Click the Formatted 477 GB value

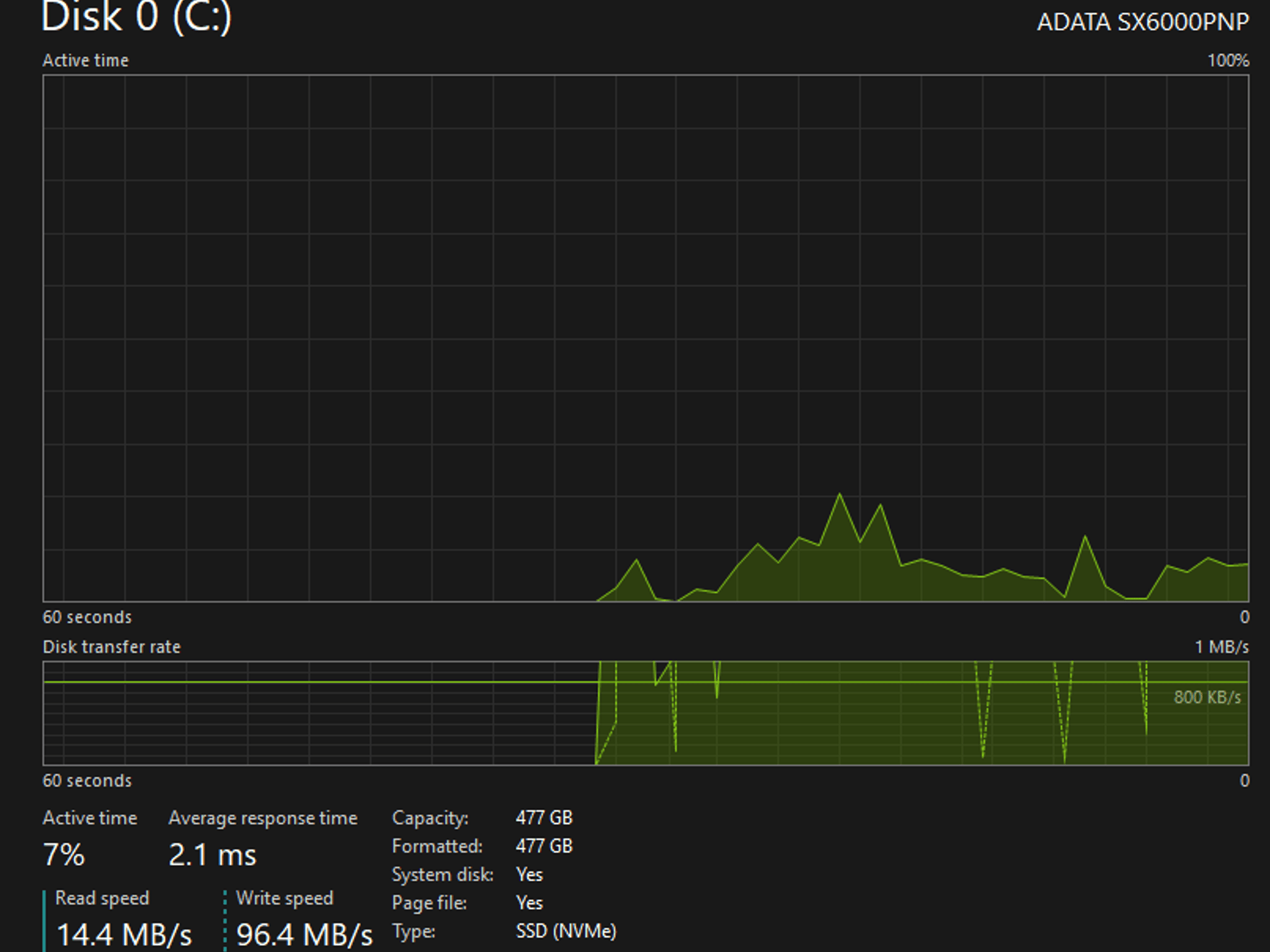[544, 846]
